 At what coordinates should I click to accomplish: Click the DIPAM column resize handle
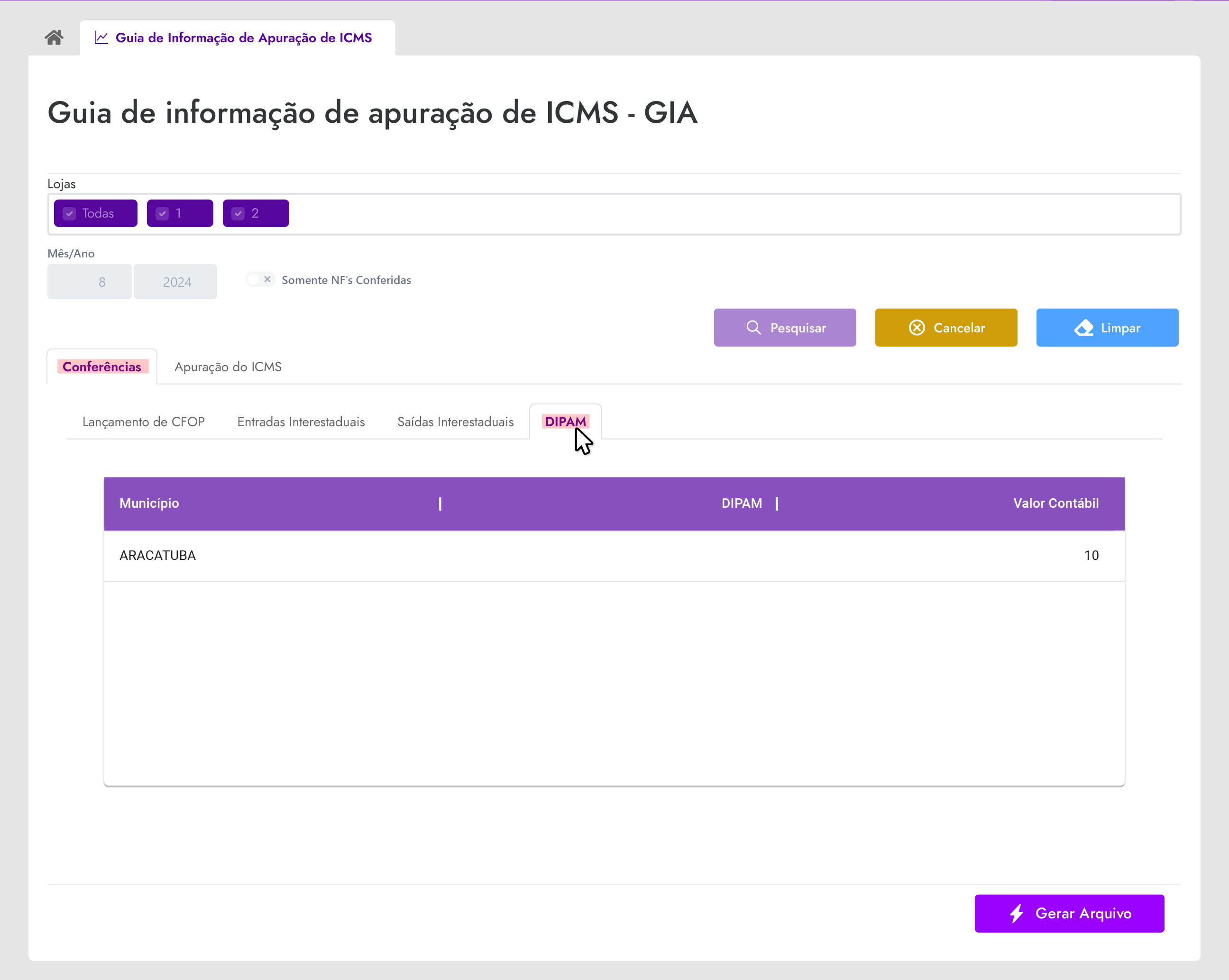tap(776, 504)
